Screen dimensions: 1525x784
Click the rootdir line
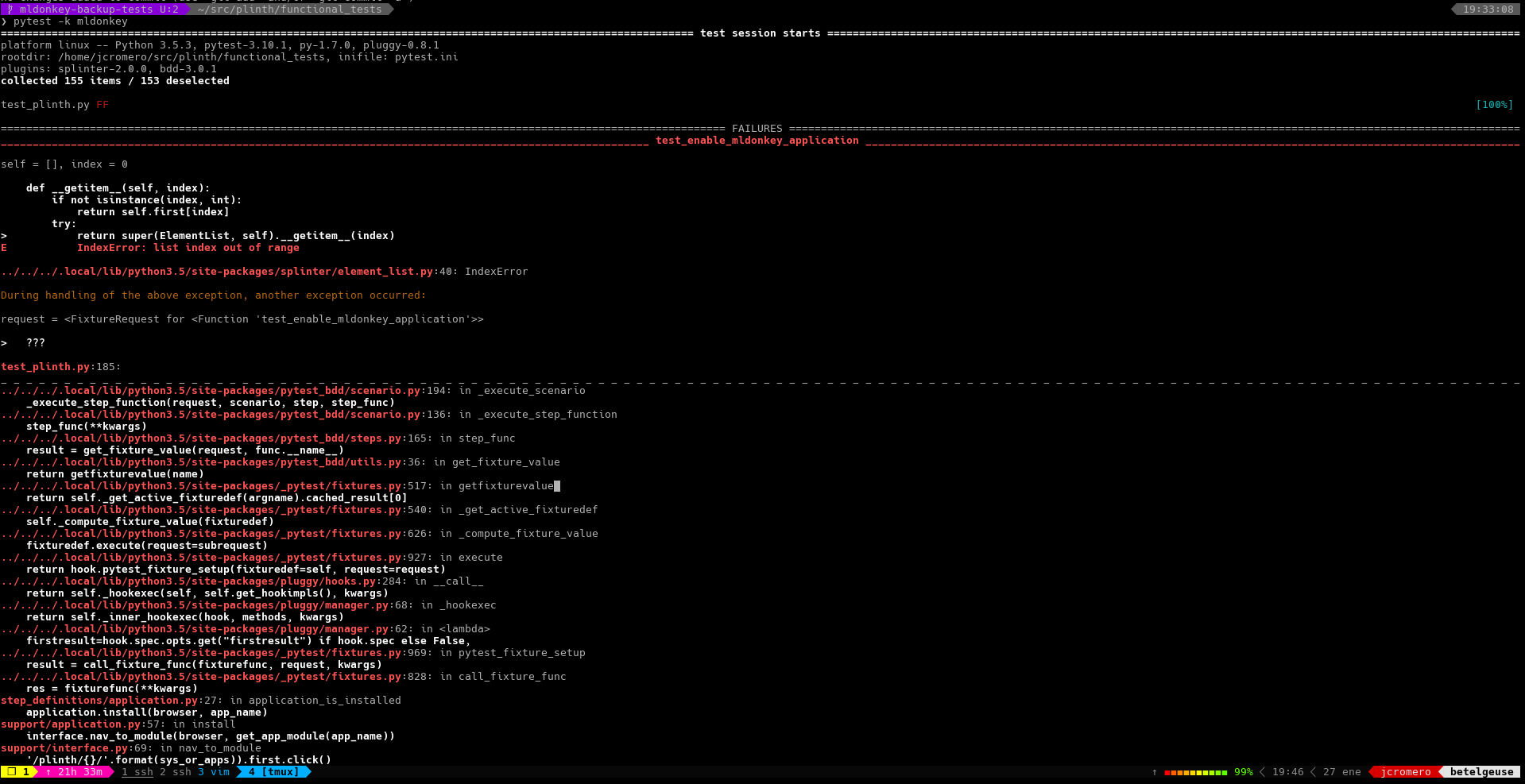pos(230,57)
